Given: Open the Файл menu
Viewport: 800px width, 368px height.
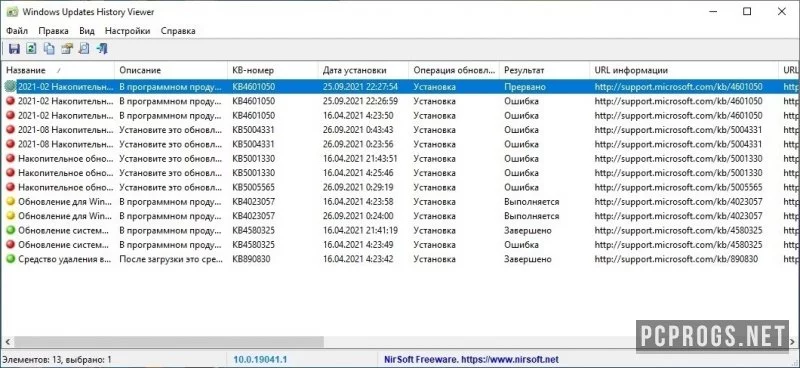Looking at the screenshot, I should click(17, 31).
